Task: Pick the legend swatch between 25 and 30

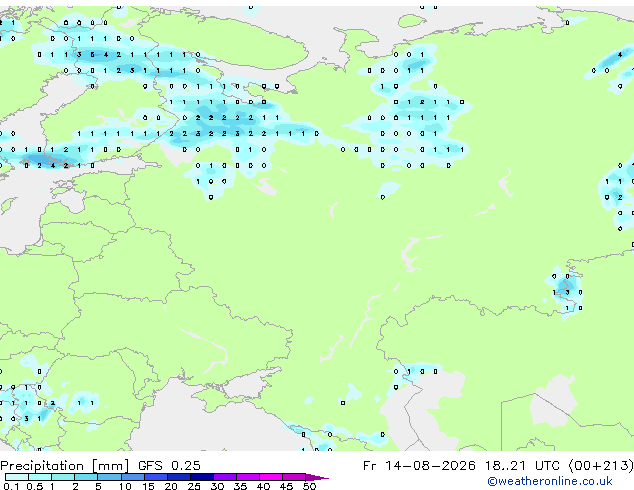Action: [x=202, y=477]
